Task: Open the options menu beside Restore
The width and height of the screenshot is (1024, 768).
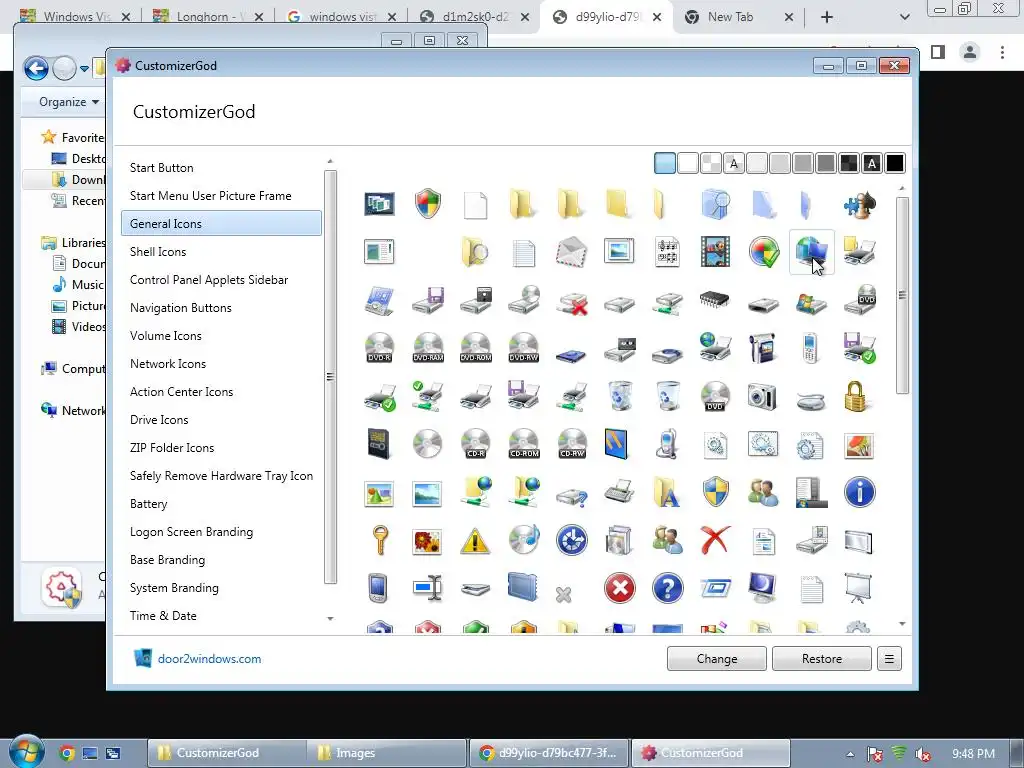Action: 889,659
